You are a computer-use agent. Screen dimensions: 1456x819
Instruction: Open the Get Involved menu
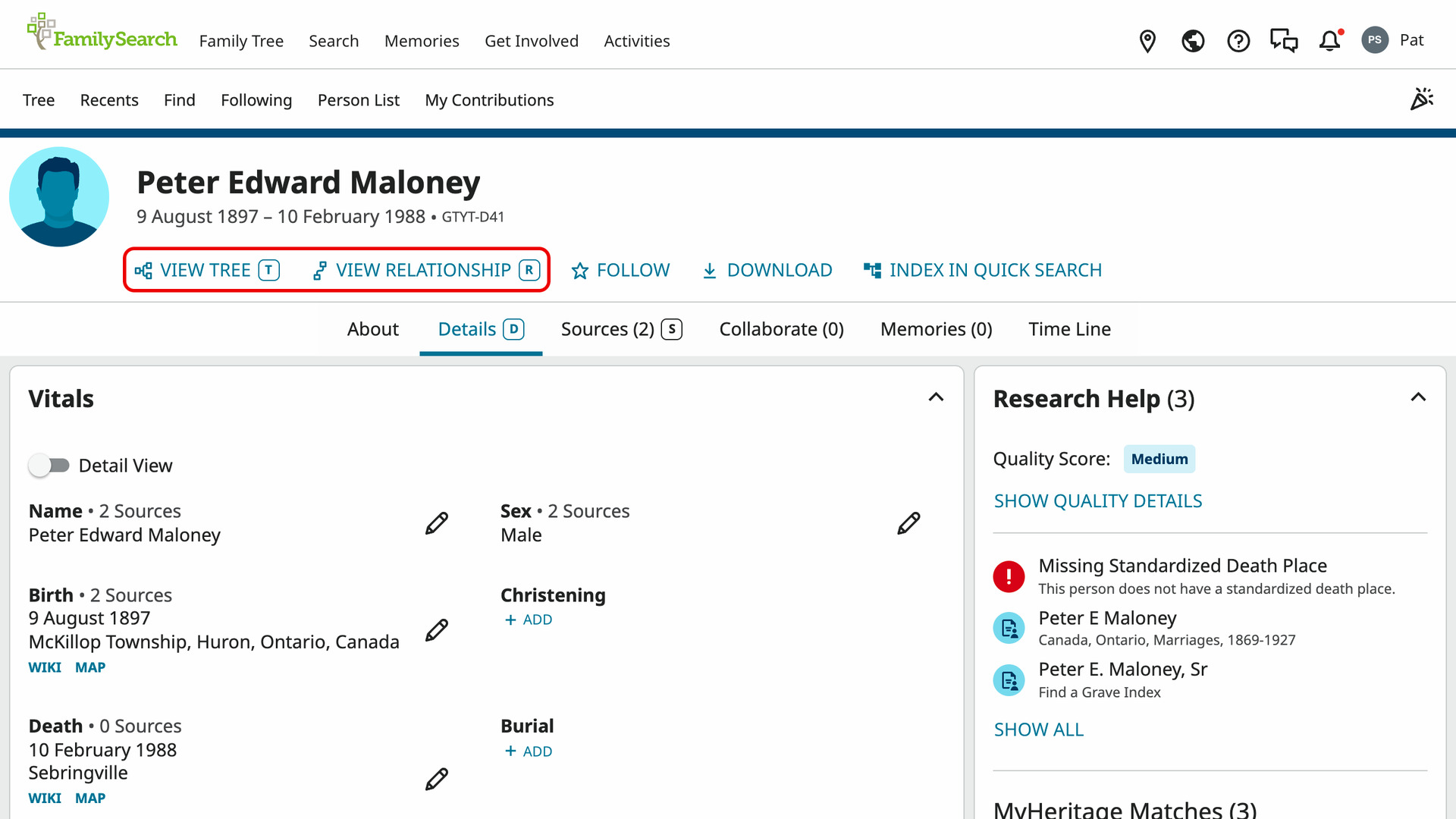pyautogui.click(x=532, y=41)
